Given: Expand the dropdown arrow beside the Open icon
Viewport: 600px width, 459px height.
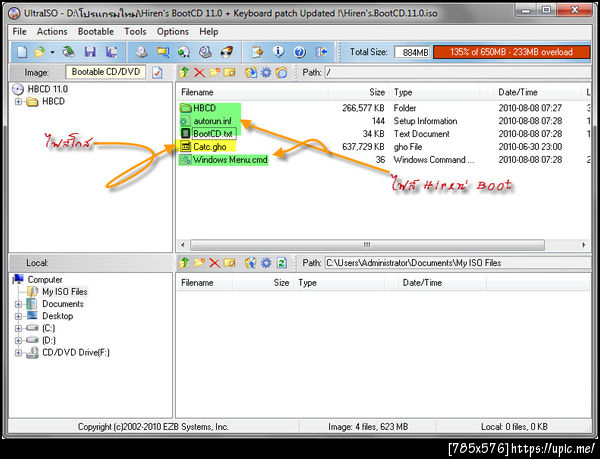Looking at the screenshot, I should point(52,52).
